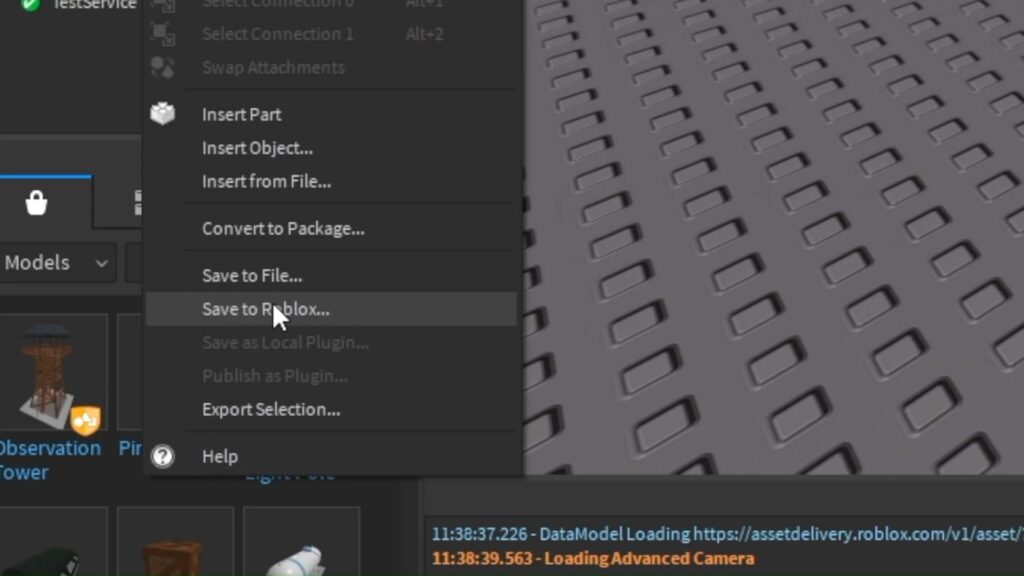Select the dark green model thumbnail

coord(54,542)
